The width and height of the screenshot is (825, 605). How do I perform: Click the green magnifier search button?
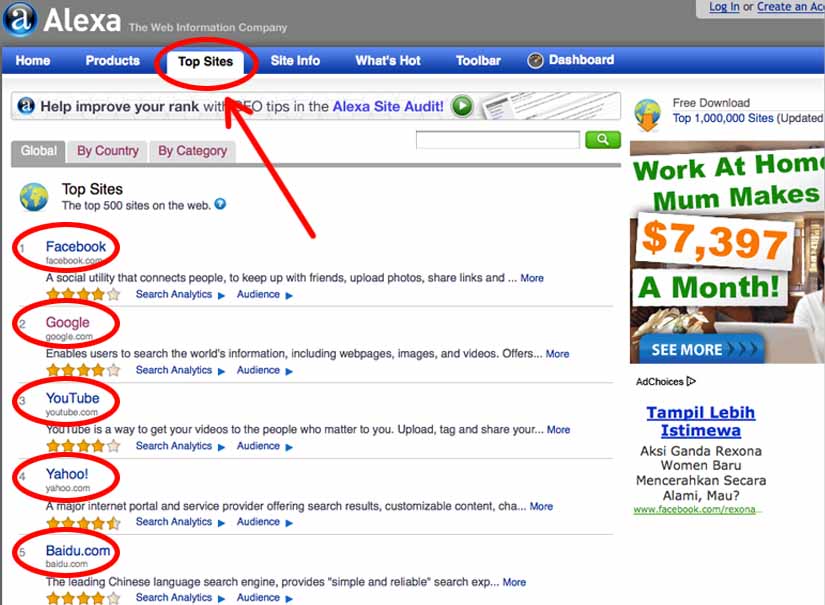[x=603, y=140]
